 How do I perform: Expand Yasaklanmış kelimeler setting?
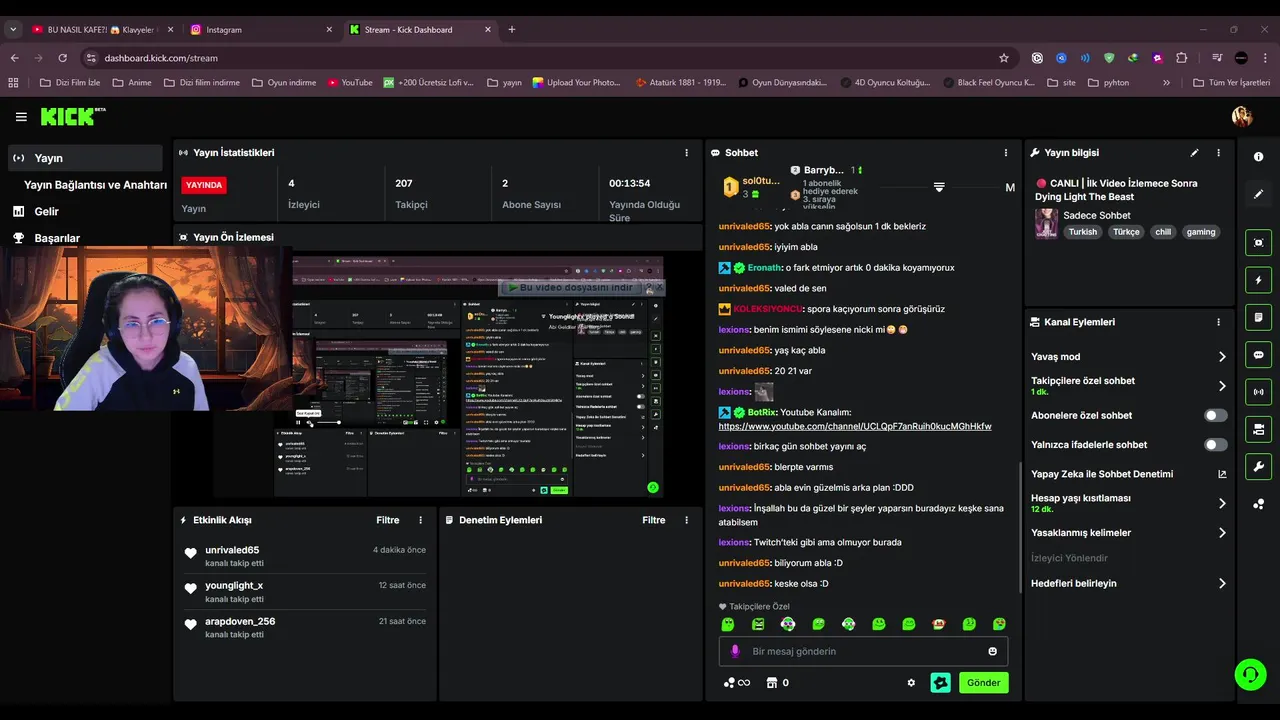(1222, 533)
